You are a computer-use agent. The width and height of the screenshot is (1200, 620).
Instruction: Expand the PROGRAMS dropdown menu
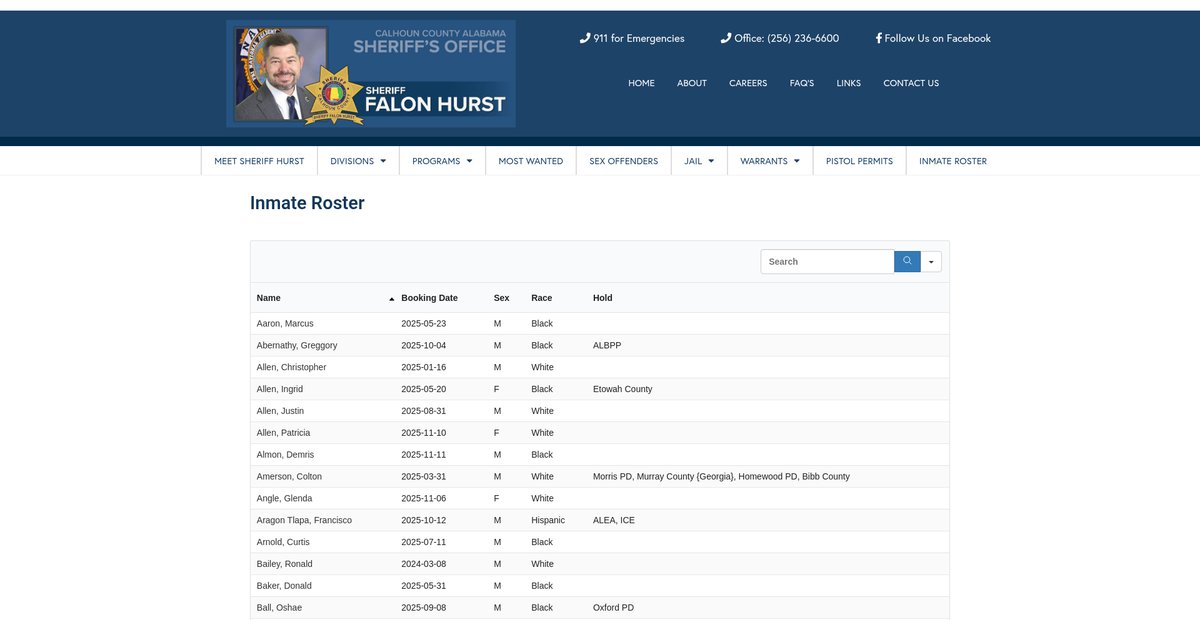442,161
